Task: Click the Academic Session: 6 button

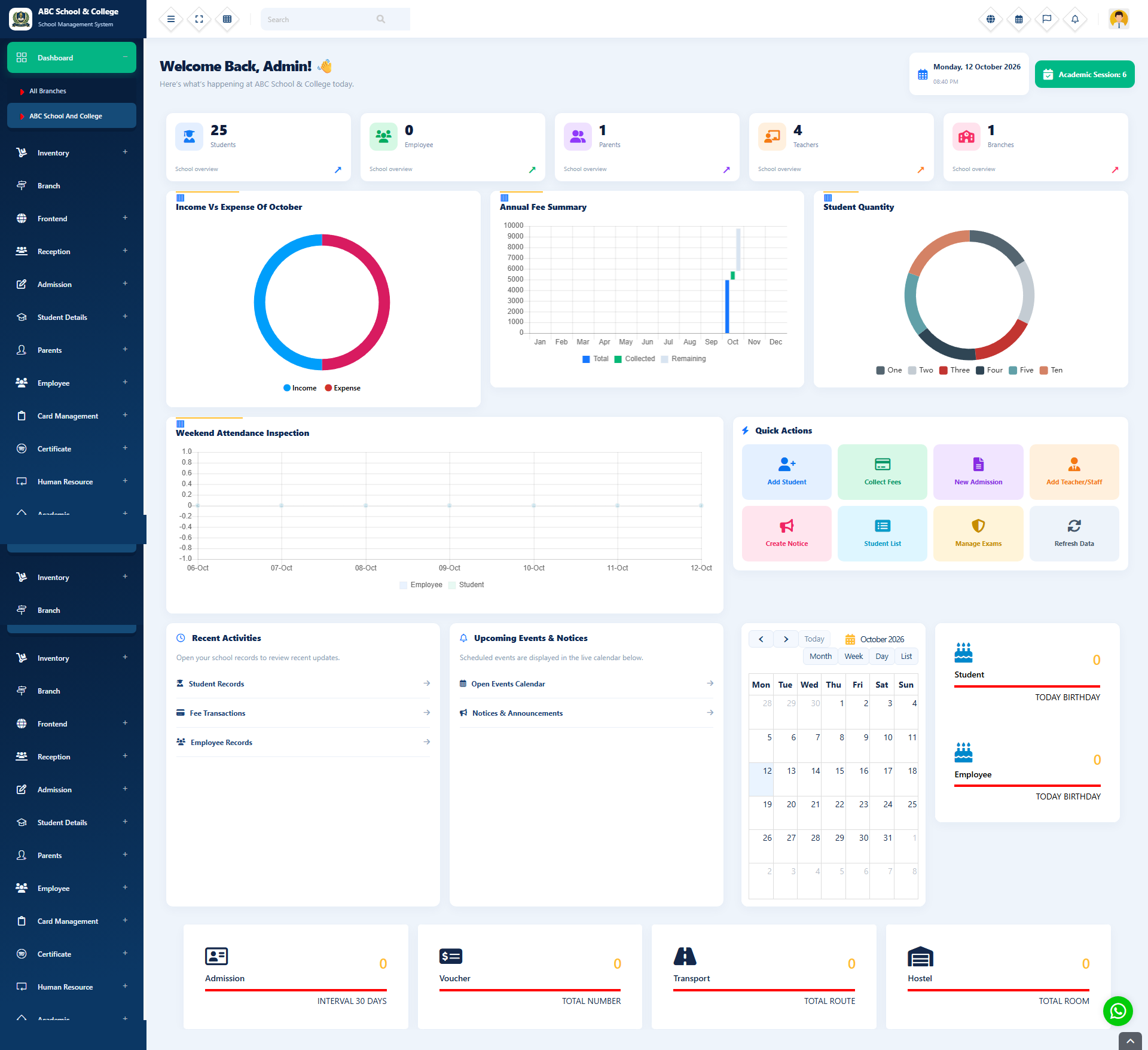Action: coord(1085,74)
